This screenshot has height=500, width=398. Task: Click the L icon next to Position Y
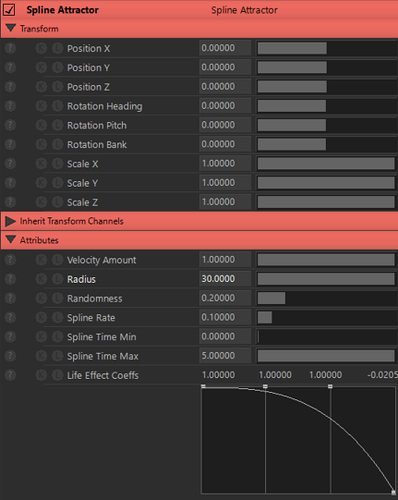pos(57,68)
